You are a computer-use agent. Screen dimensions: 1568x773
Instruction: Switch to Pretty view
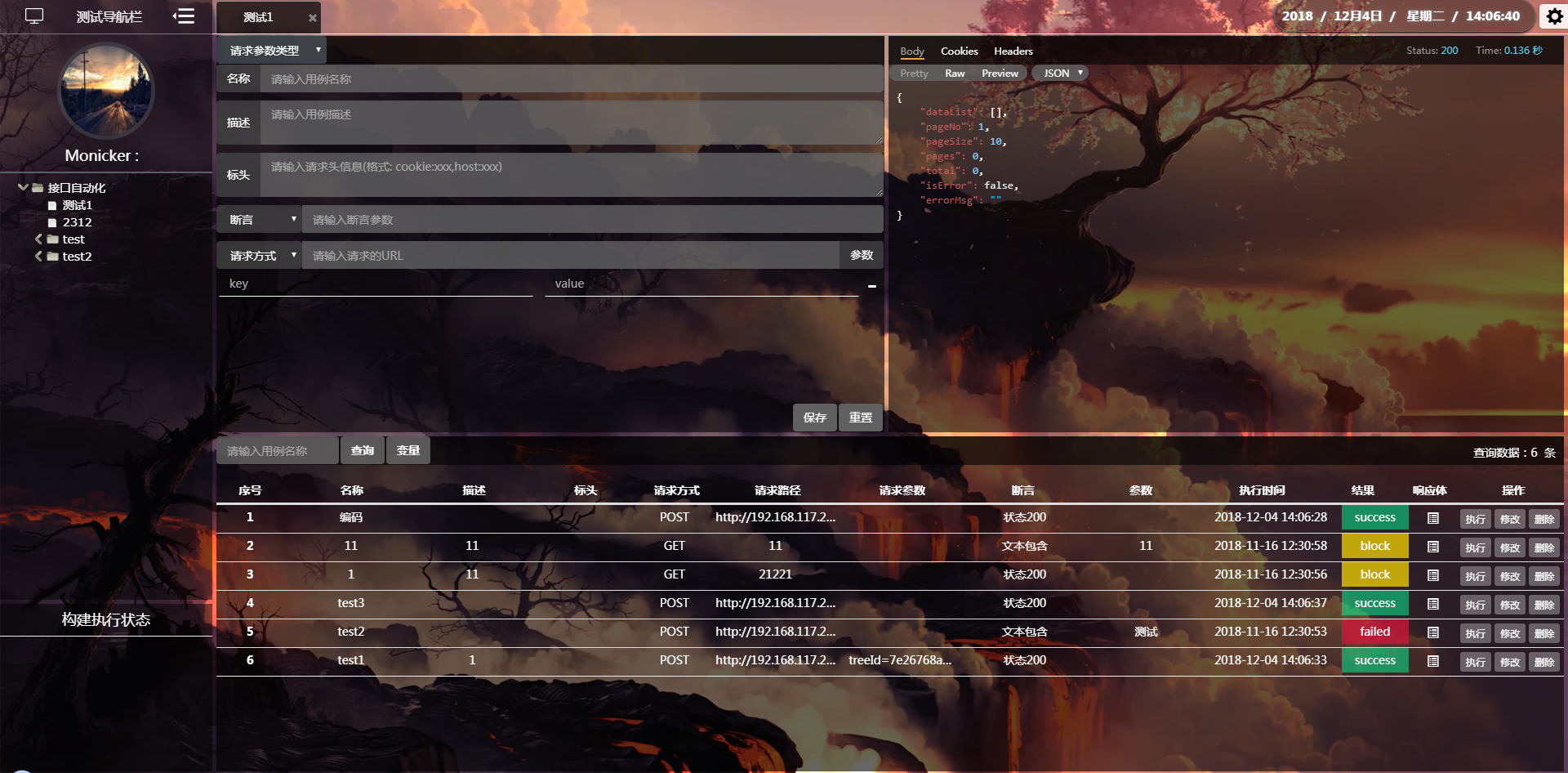coord(915,74)
